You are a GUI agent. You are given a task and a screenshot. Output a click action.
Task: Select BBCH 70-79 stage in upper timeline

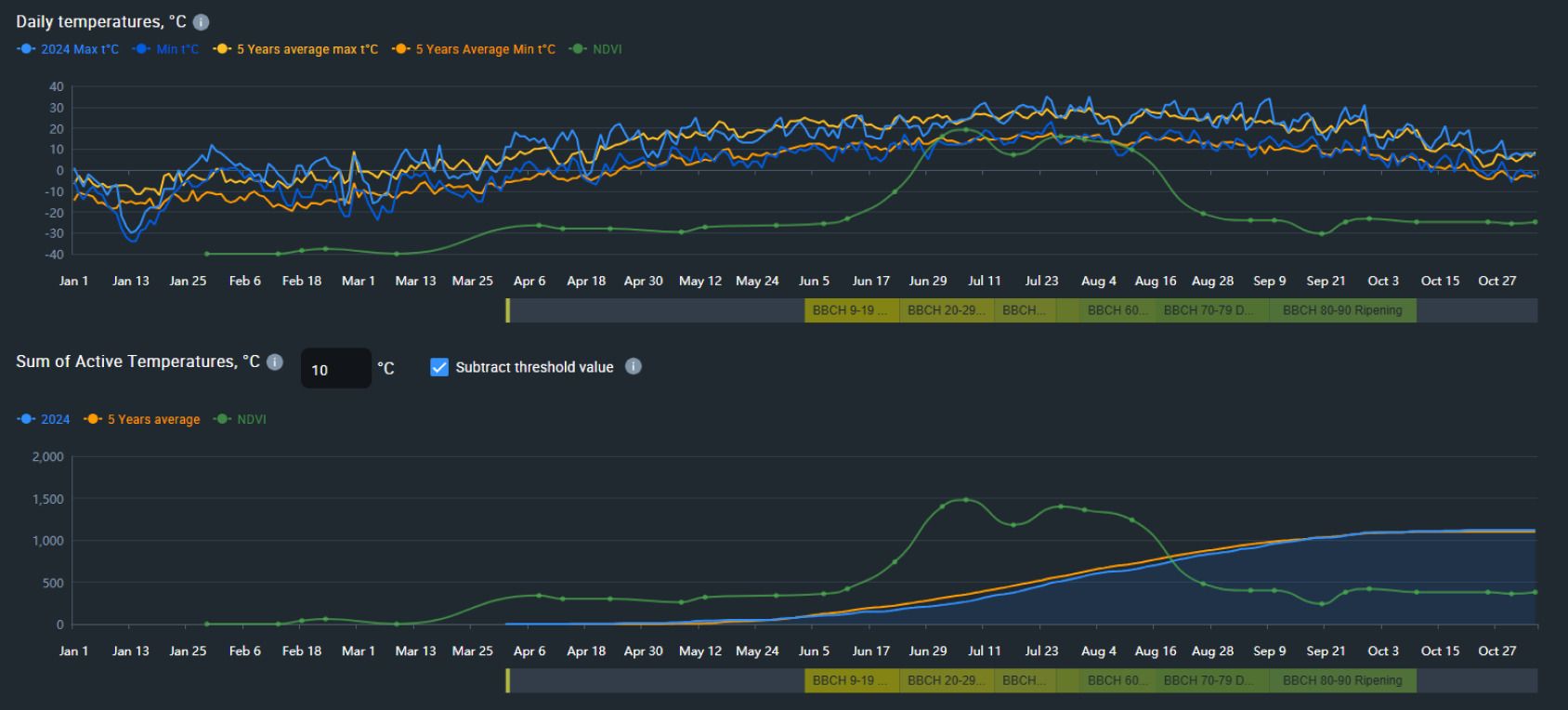click(x=1212, y=310)
